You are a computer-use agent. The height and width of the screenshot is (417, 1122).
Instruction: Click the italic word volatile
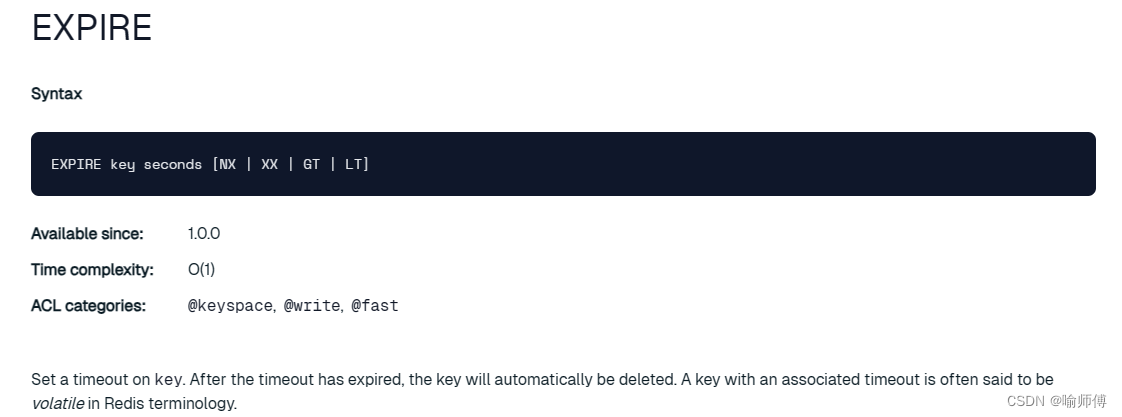click(58, 404)
